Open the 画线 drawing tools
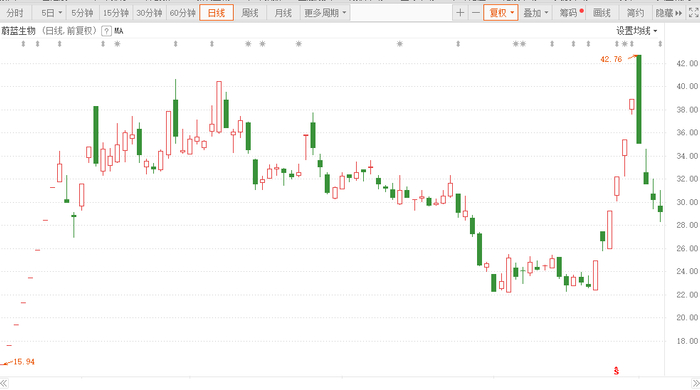This screenshot has width=700, height=390. (x=602, y=13)
